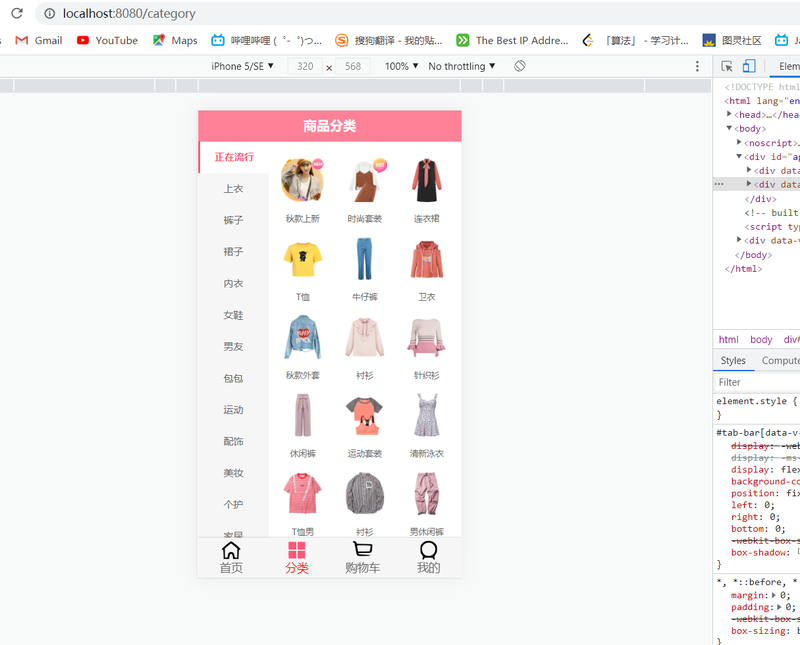Click the #tab-bar selector in Styles
The image size is (800, 645).
pyautogui.click(x=757, y=433)
